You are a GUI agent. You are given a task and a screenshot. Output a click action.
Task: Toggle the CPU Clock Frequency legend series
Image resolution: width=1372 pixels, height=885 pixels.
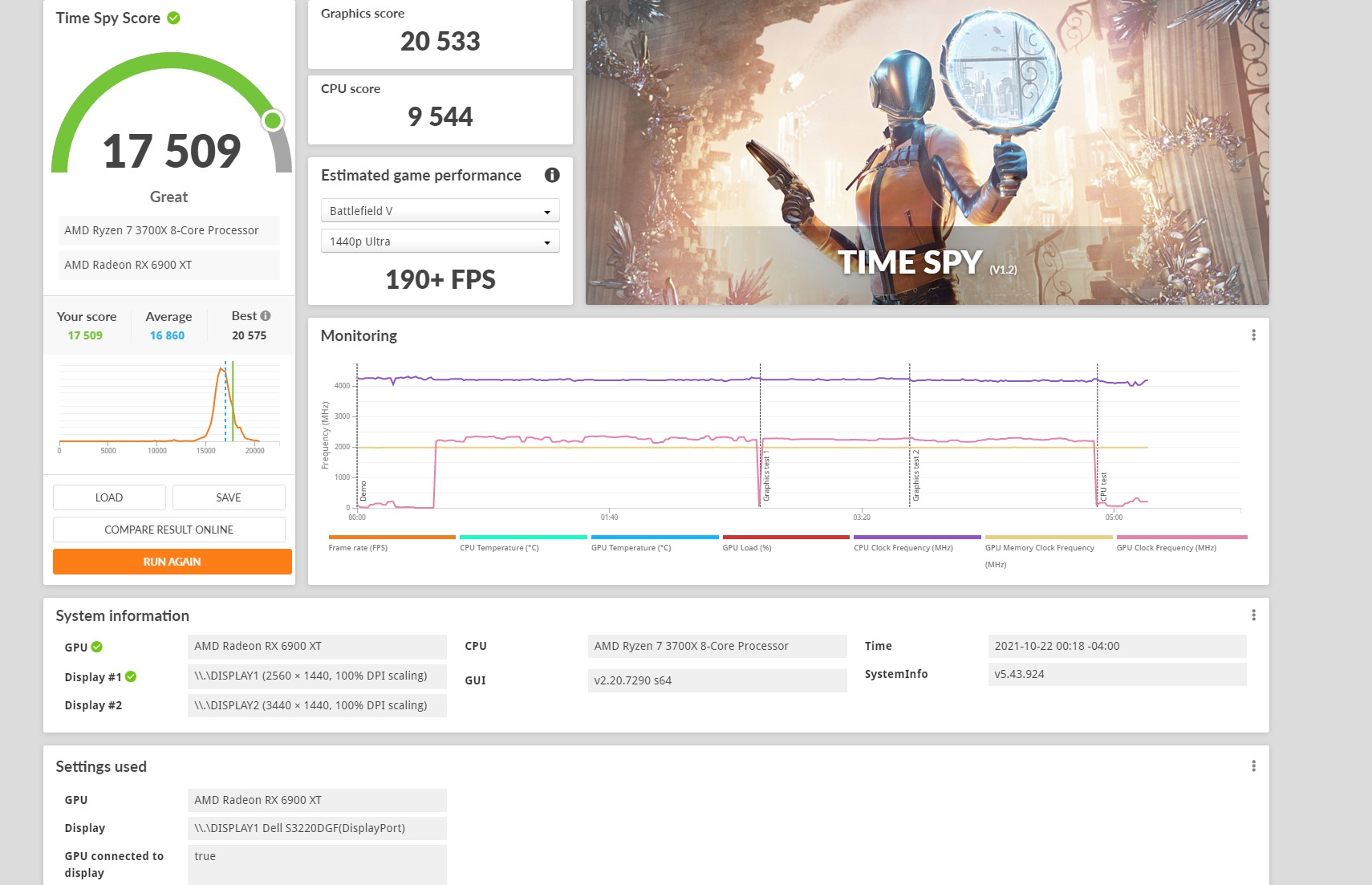click(x=903, y=547)
